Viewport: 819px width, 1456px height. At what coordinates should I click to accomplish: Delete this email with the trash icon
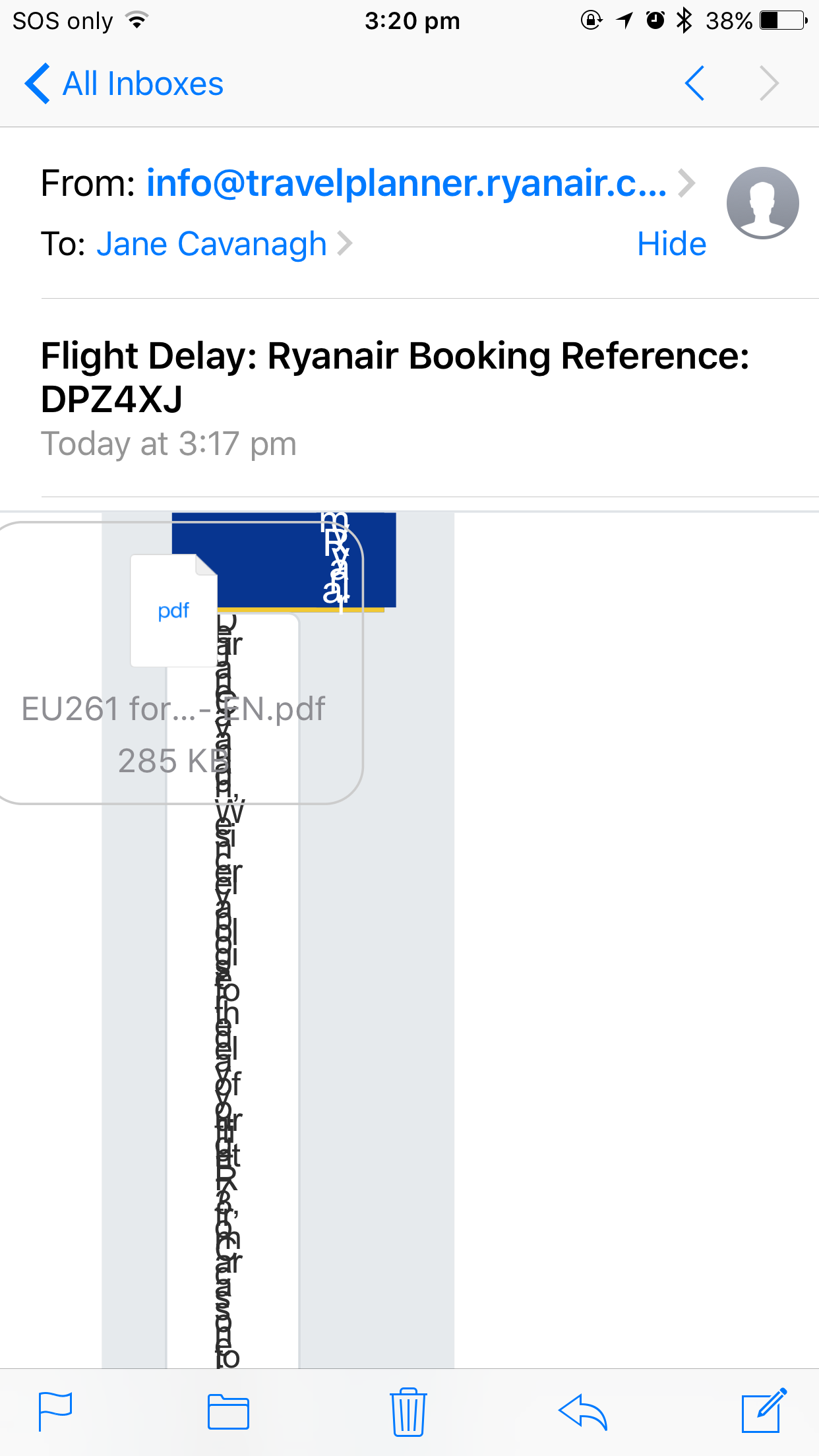coord(408,1412)
